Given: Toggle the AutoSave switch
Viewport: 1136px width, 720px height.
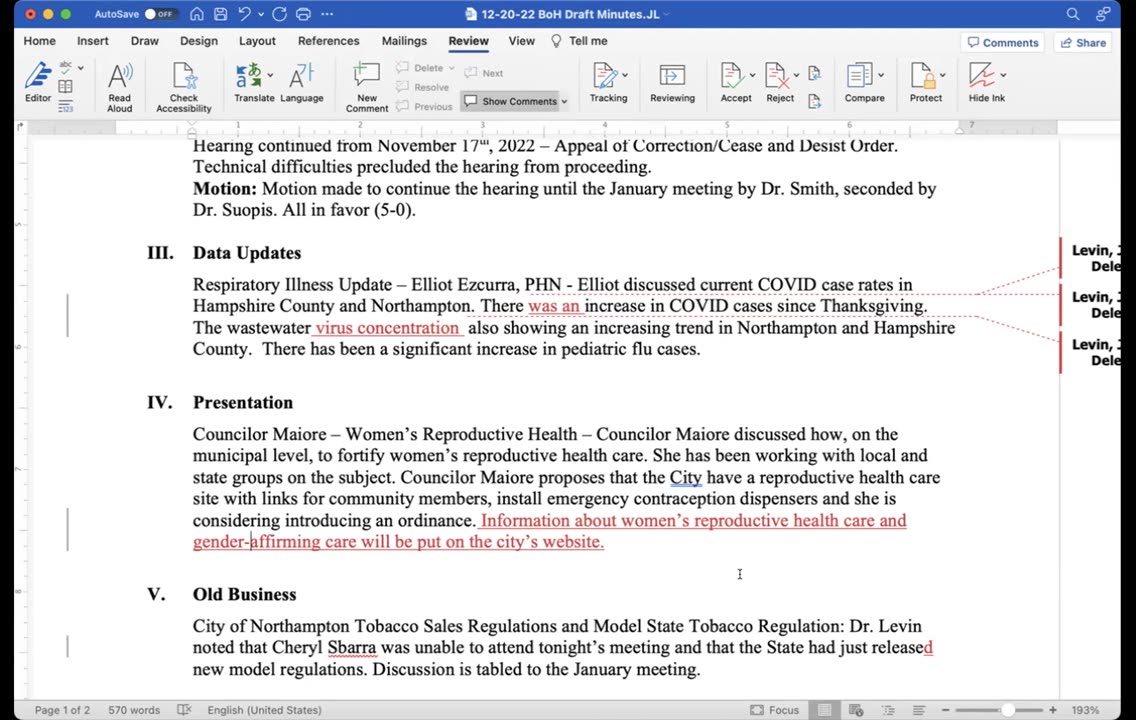Looking at the screenshot, I should coord(159,14).
